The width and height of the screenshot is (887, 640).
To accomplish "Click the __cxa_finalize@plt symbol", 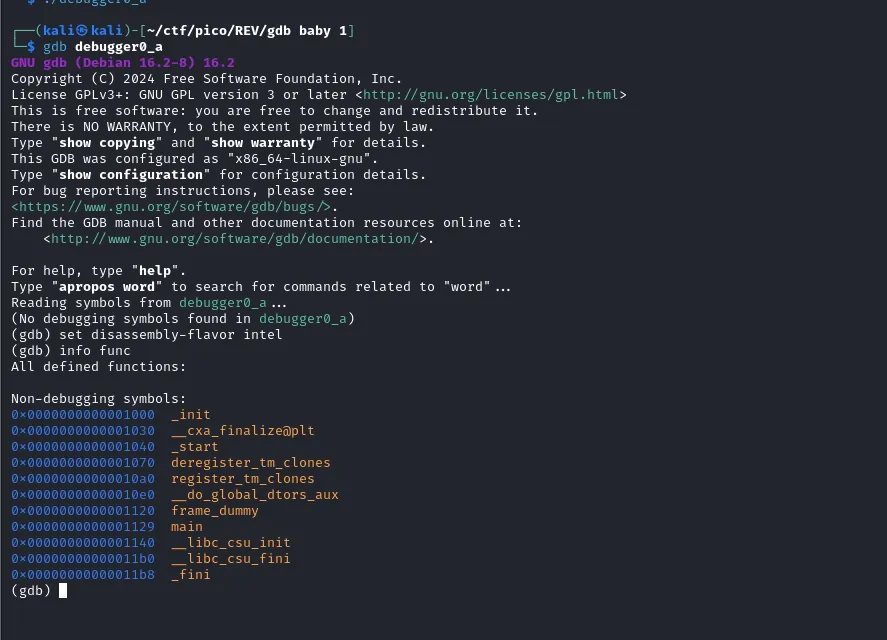I will point(243,431).
